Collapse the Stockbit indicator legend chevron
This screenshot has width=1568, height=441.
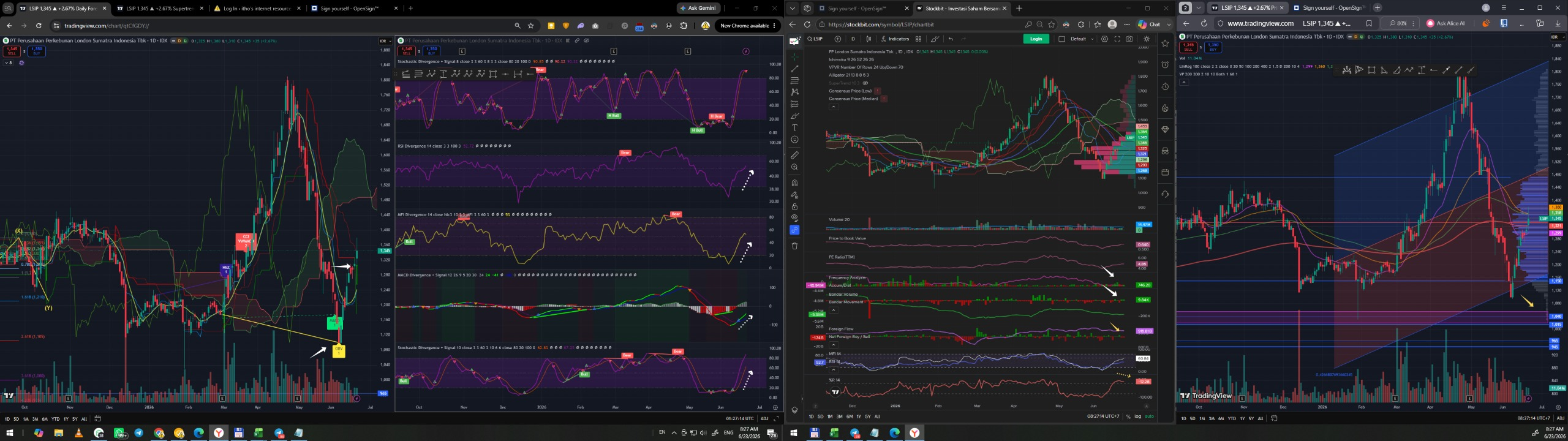coord(833,107)
